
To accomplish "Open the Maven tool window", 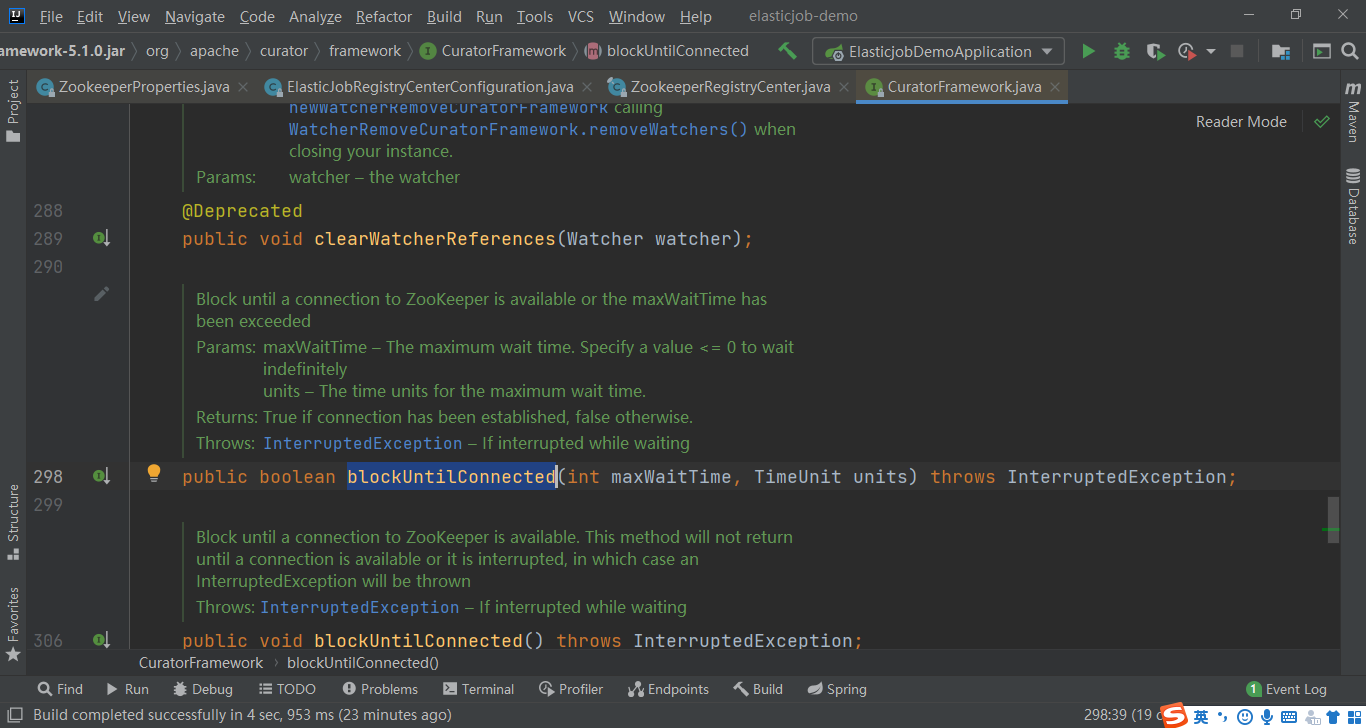I will click(1353, 113).
